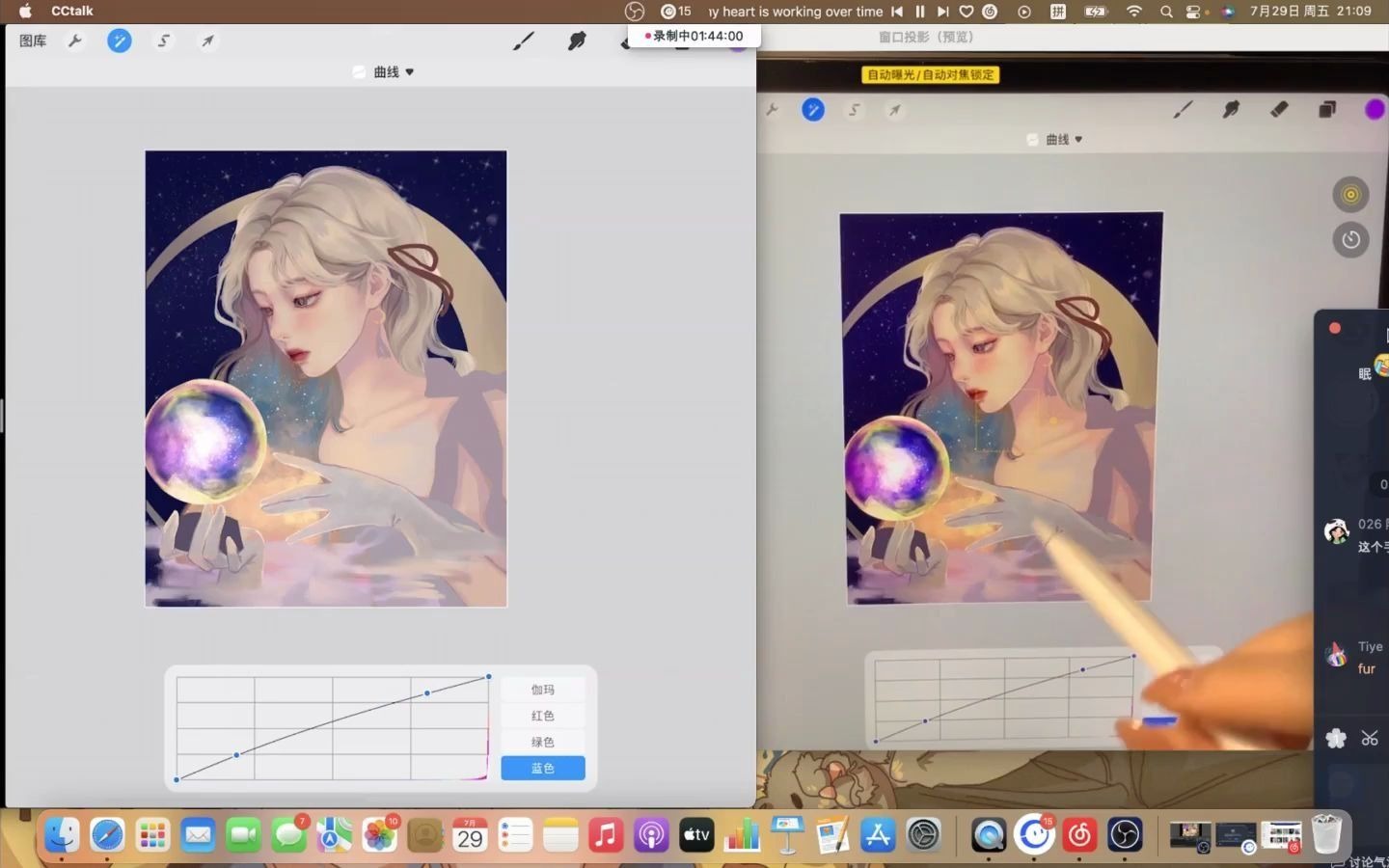Screen dimensions: 1389x868
Task: Click the Siri icon in menu bar
Action: coord(1228,12)
